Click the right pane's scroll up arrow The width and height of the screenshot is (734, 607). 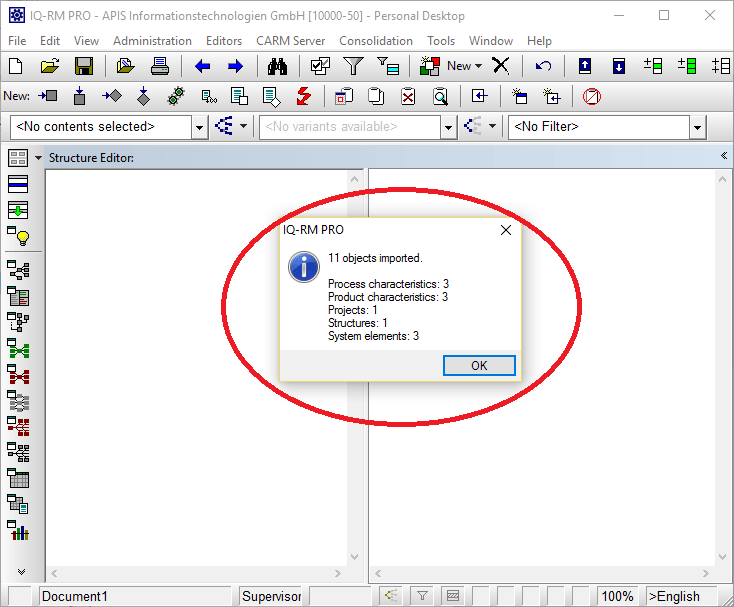722,179
